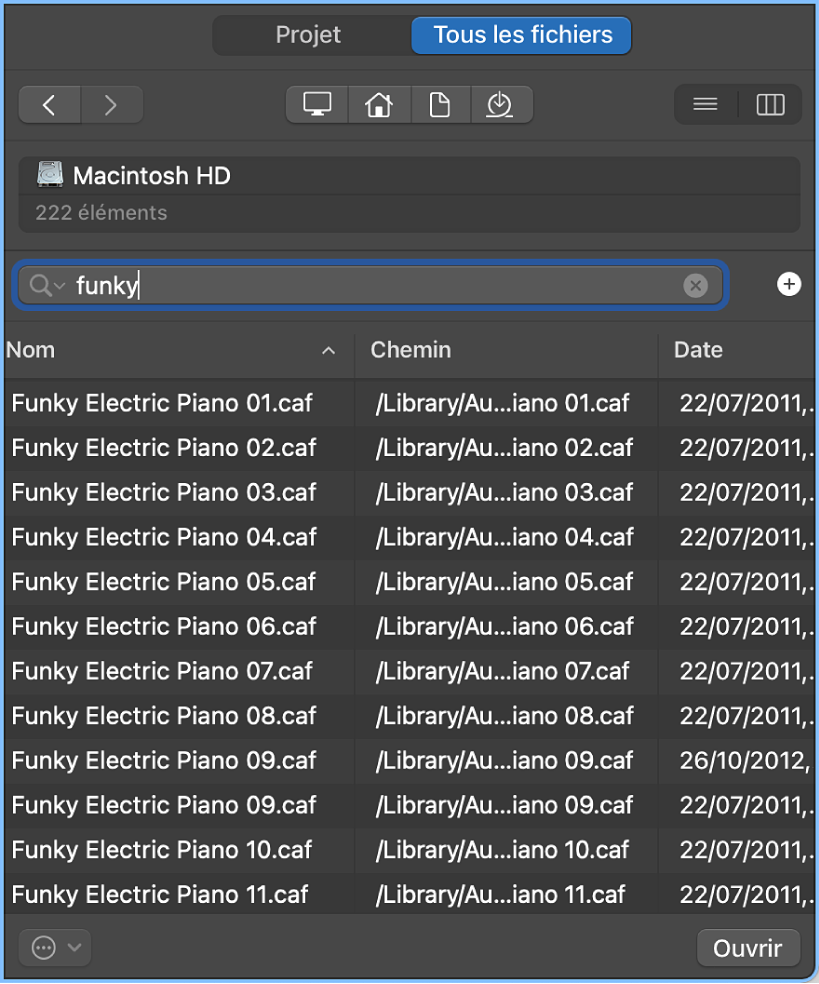Click path cell ending in iano 10.caf
Image resolution: width=819 pixels, height=984 pixels.
coord(502,850)
